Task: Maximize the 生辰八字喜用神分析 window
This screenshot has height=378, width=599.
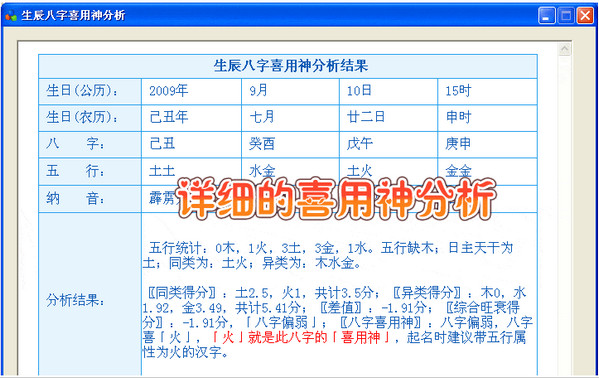Action: 566,16
